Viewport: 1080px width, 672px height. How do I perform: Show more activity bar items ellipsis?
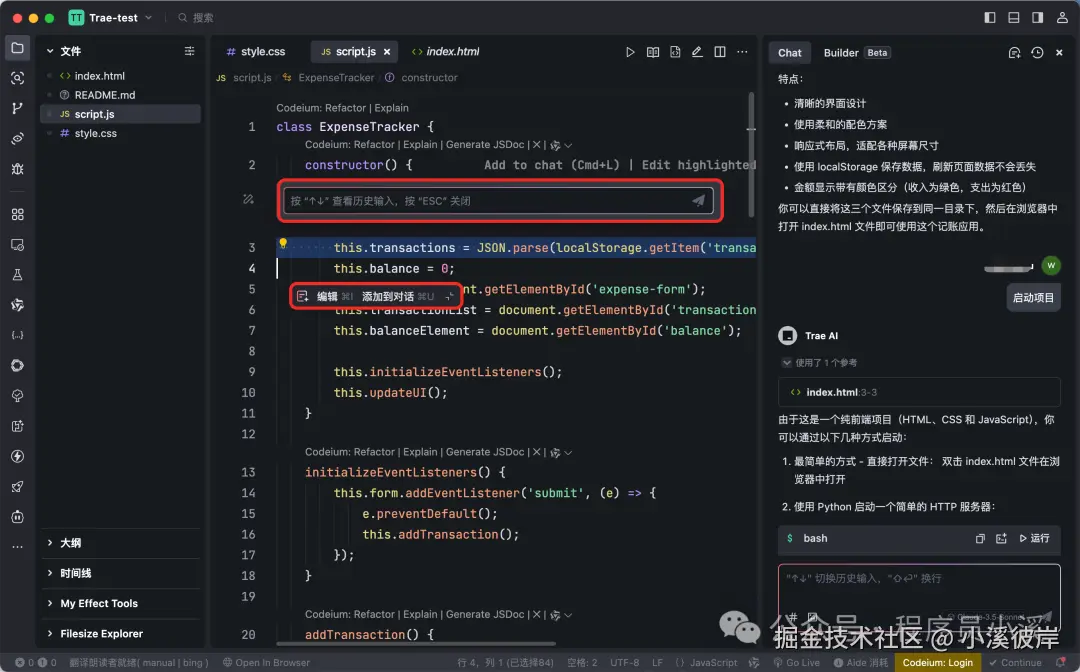(17, 547)
